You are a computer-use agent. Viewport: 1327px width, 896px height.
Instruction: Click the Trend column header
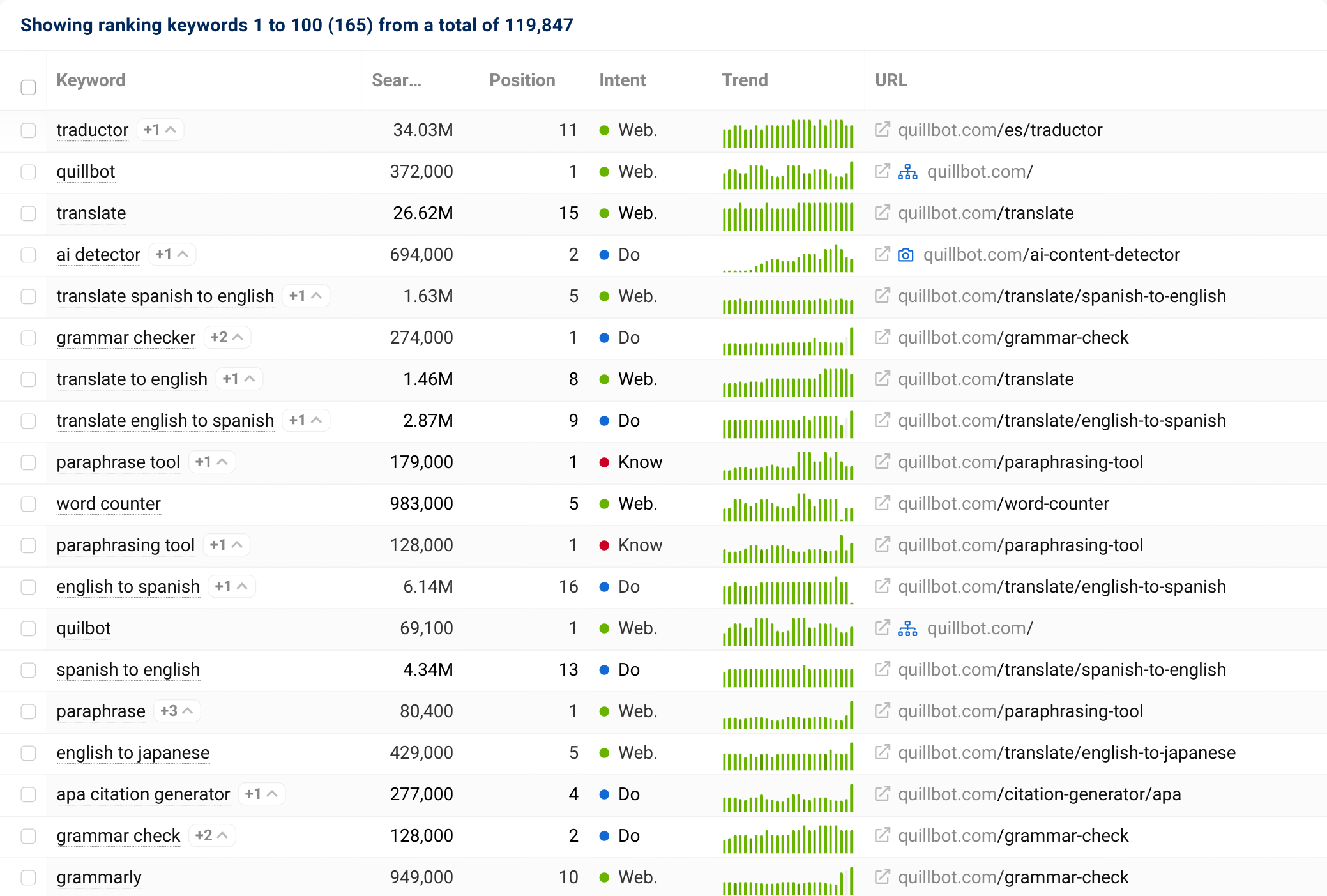click(745, 80)
